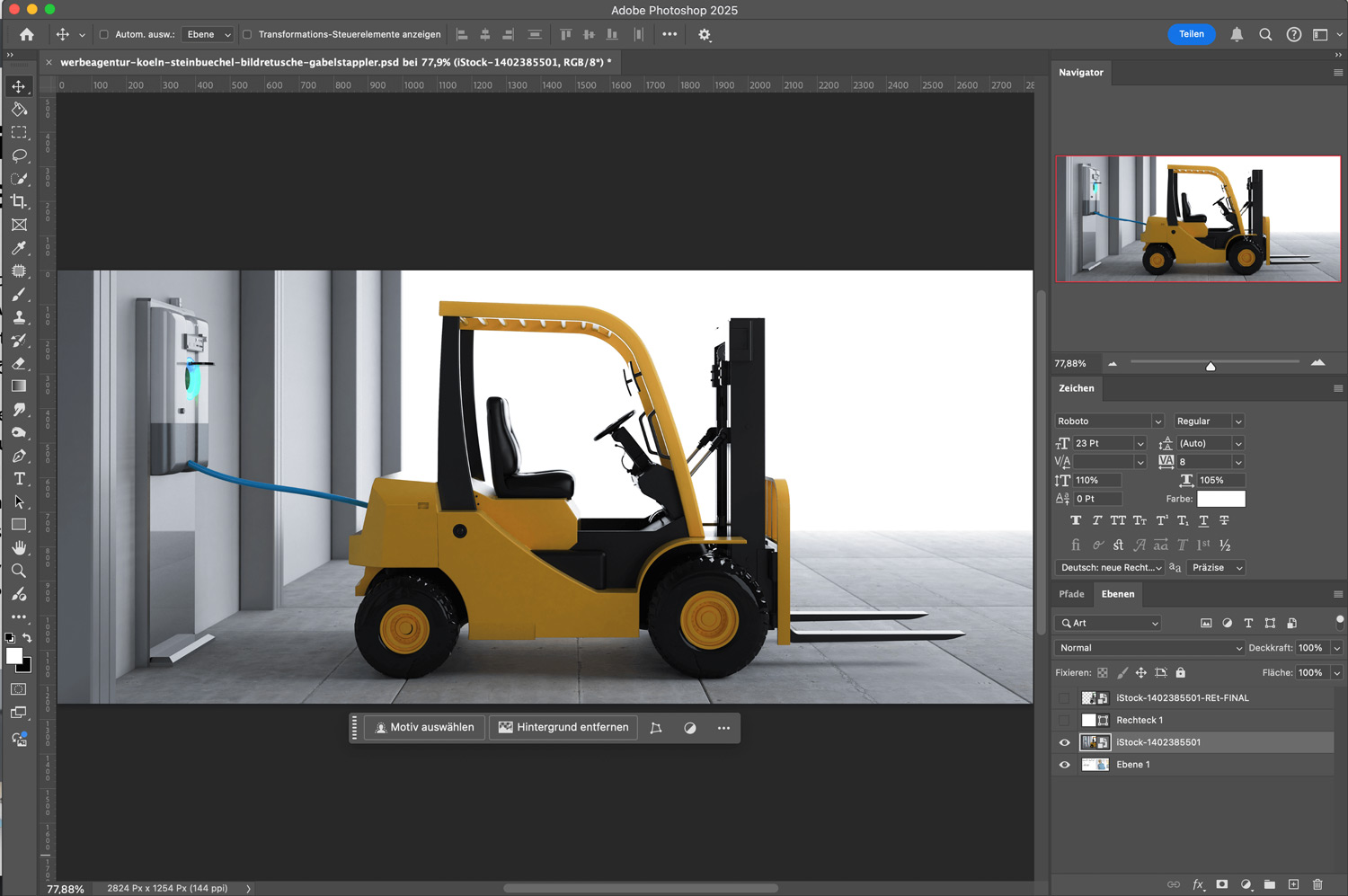Create a new layer group folder
The width and height of the screenshot is (1348, 896).
(1270, 884)
